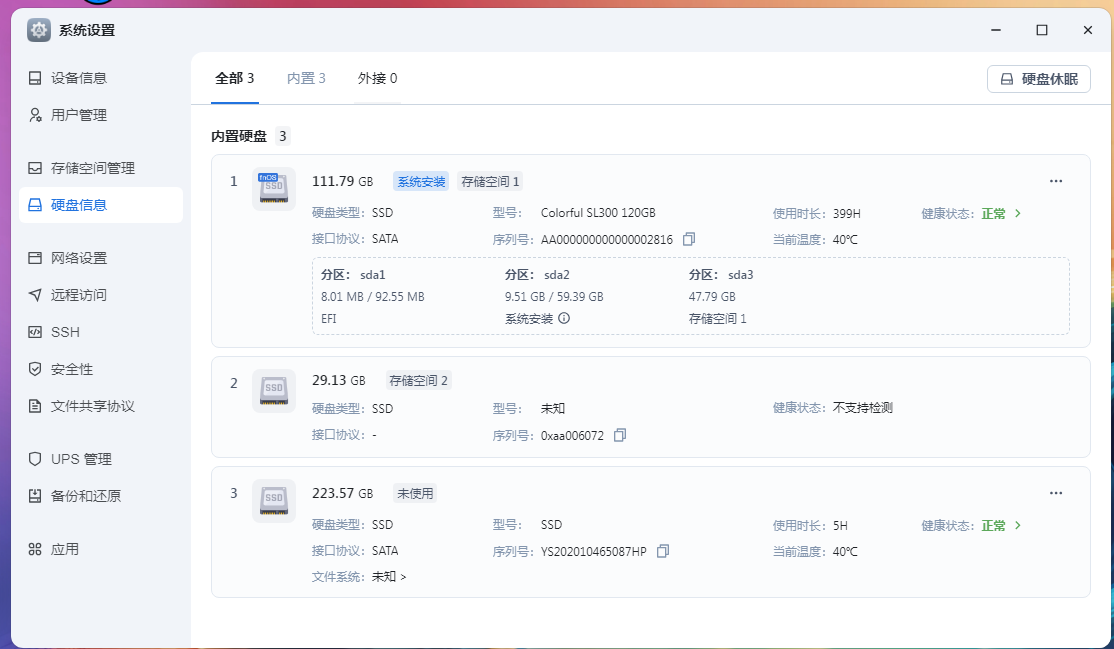The image size is (1114, 649).
Task: Click the UPS 管理 shield icon
Action: pyautogui.click(x=35, y=458)
